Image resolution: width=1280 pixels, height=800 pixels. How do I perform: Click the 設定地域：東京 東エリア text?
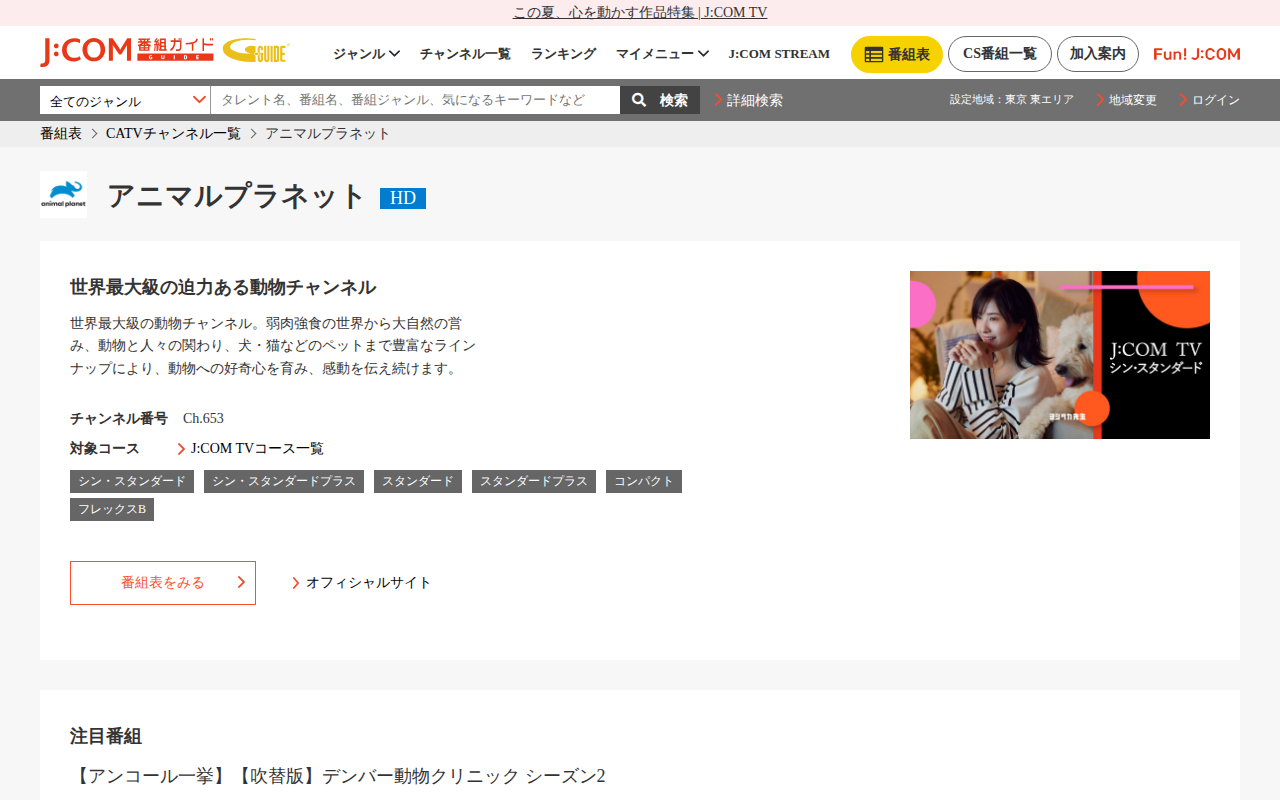(x=1012, y=100)
